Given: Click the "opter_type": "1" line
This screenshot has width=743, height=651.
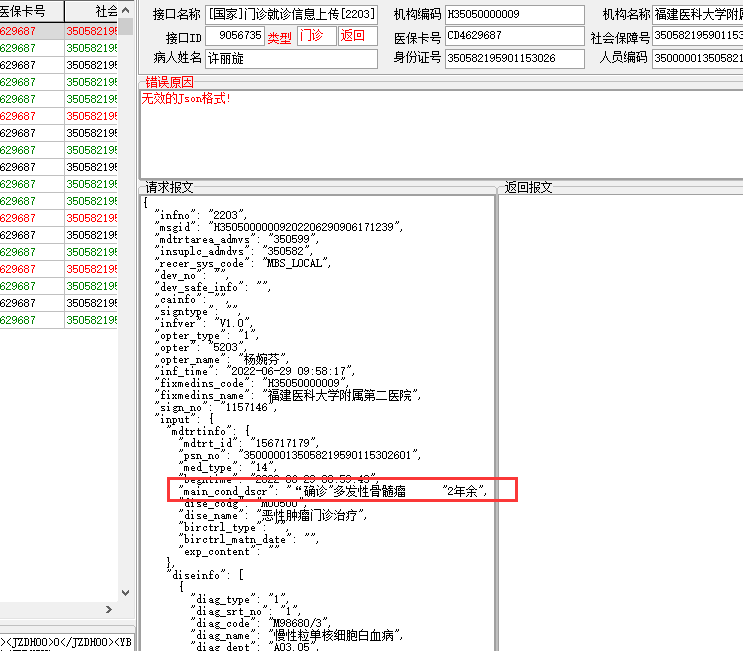Looking at the screenshot, I should 207,336.
